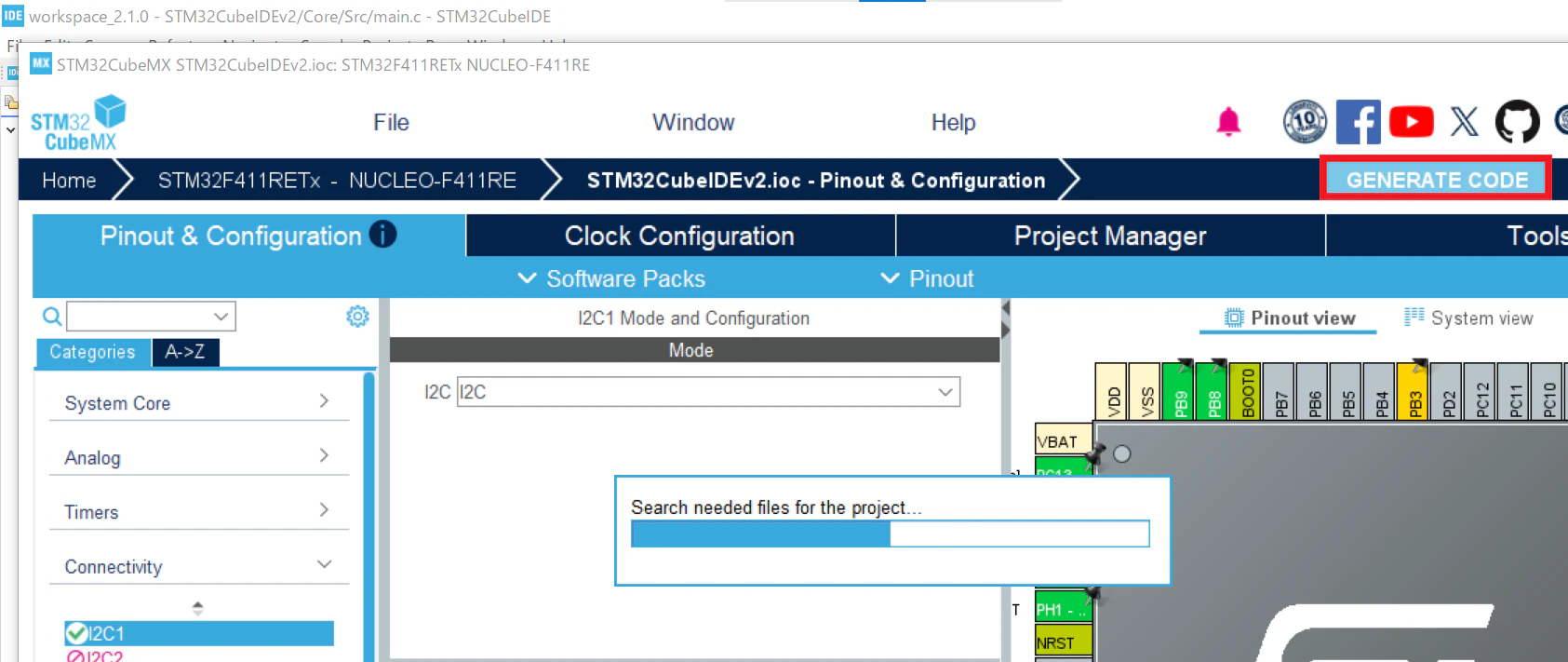
Task: Click the STM32 CubeMX logo
Action: pyautogui.click(x=78, y=123)
